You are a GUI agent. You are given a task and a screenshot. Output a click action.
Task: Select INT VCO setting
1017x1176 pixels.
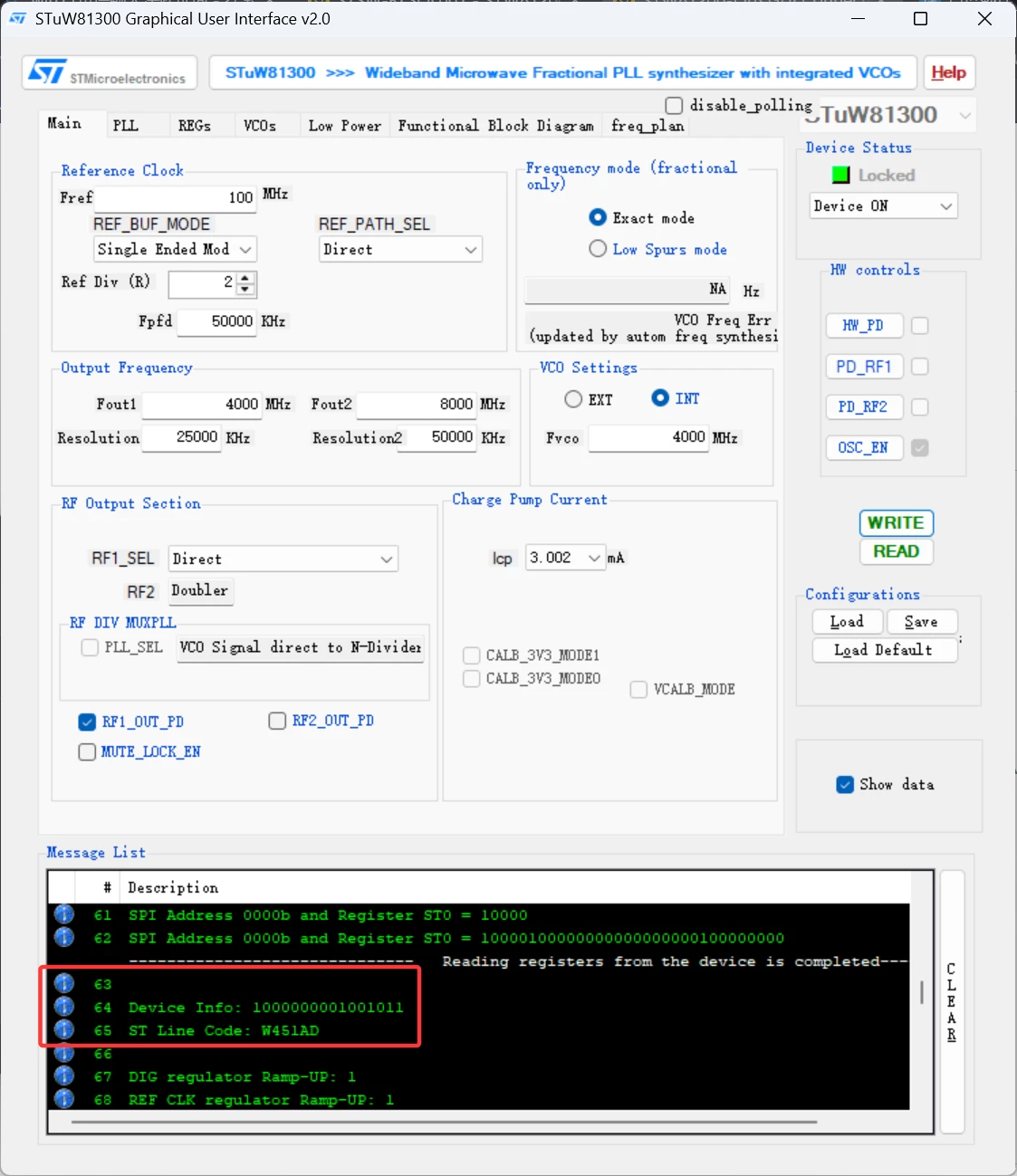[660, 397]
